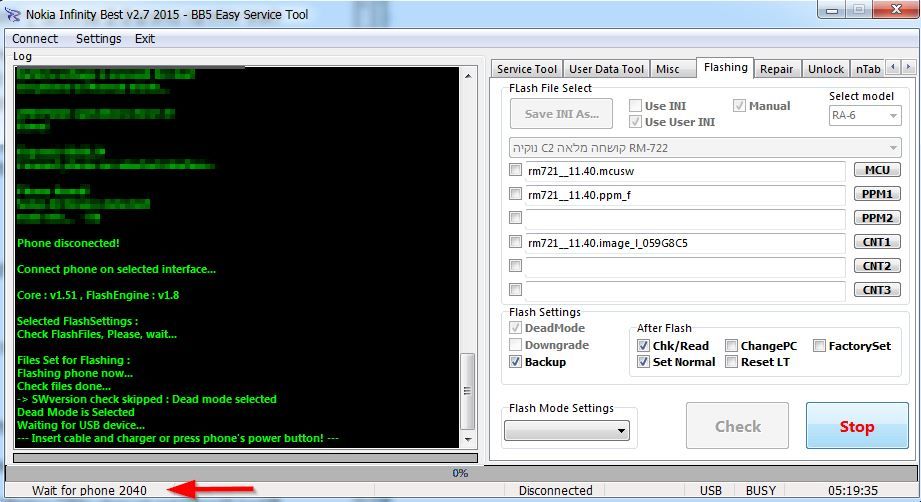Screen dimensions: 921x502
Task: Uncheck the Set Normal option
Action: pos(643,362)
